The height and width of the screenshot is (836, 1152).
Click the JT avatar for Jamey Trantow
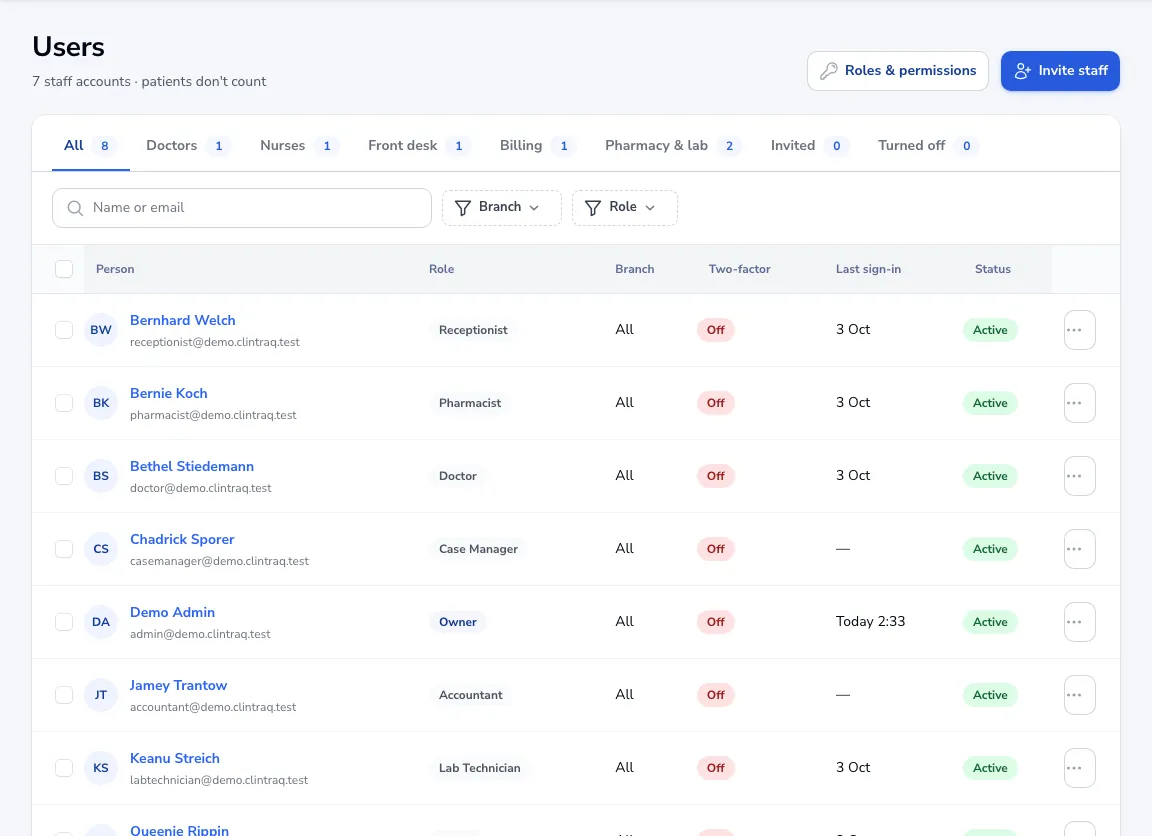tap(101, 695)
